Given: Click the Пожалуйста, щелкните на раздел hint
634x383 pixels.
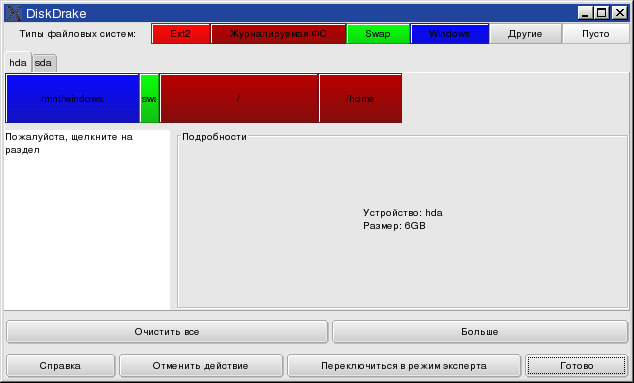Looking at the screenshot, I should coord(69,143).
